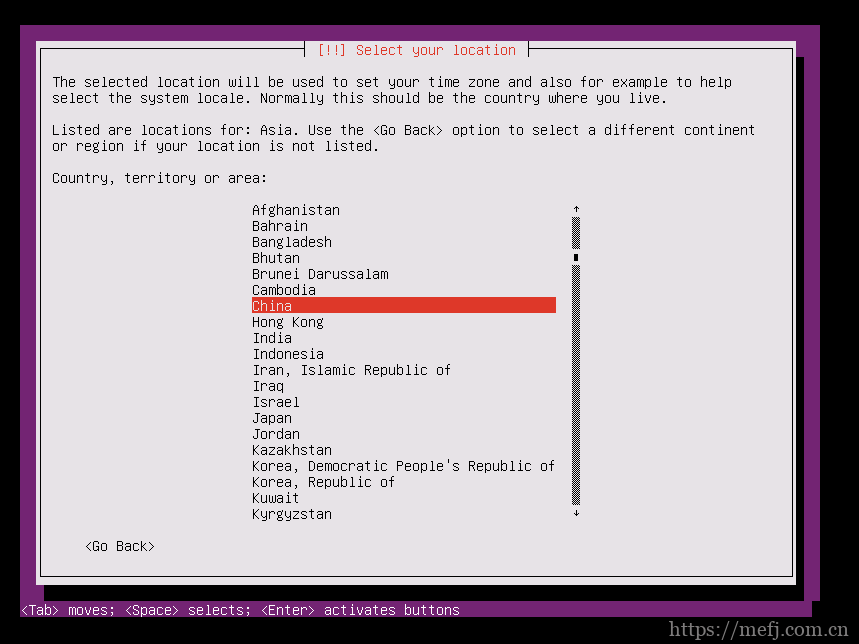The image size is (859, 644).
Task: Select Iran, Islamic Republic of
Action: (351, 370)
